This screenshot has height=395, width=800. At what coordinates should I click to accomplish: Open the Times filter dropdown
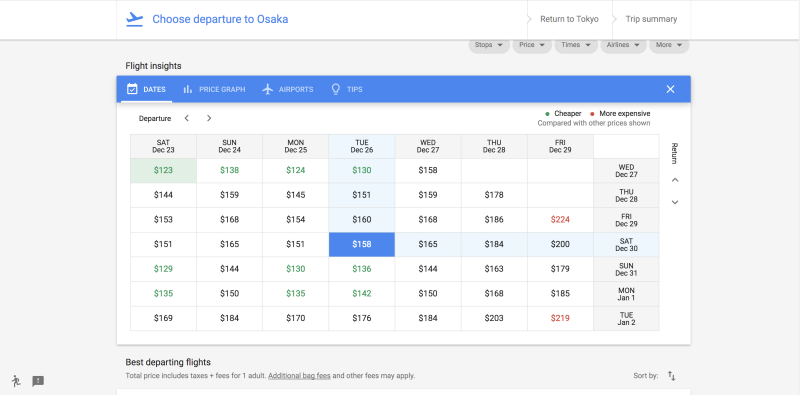click(x=576, y=45)
